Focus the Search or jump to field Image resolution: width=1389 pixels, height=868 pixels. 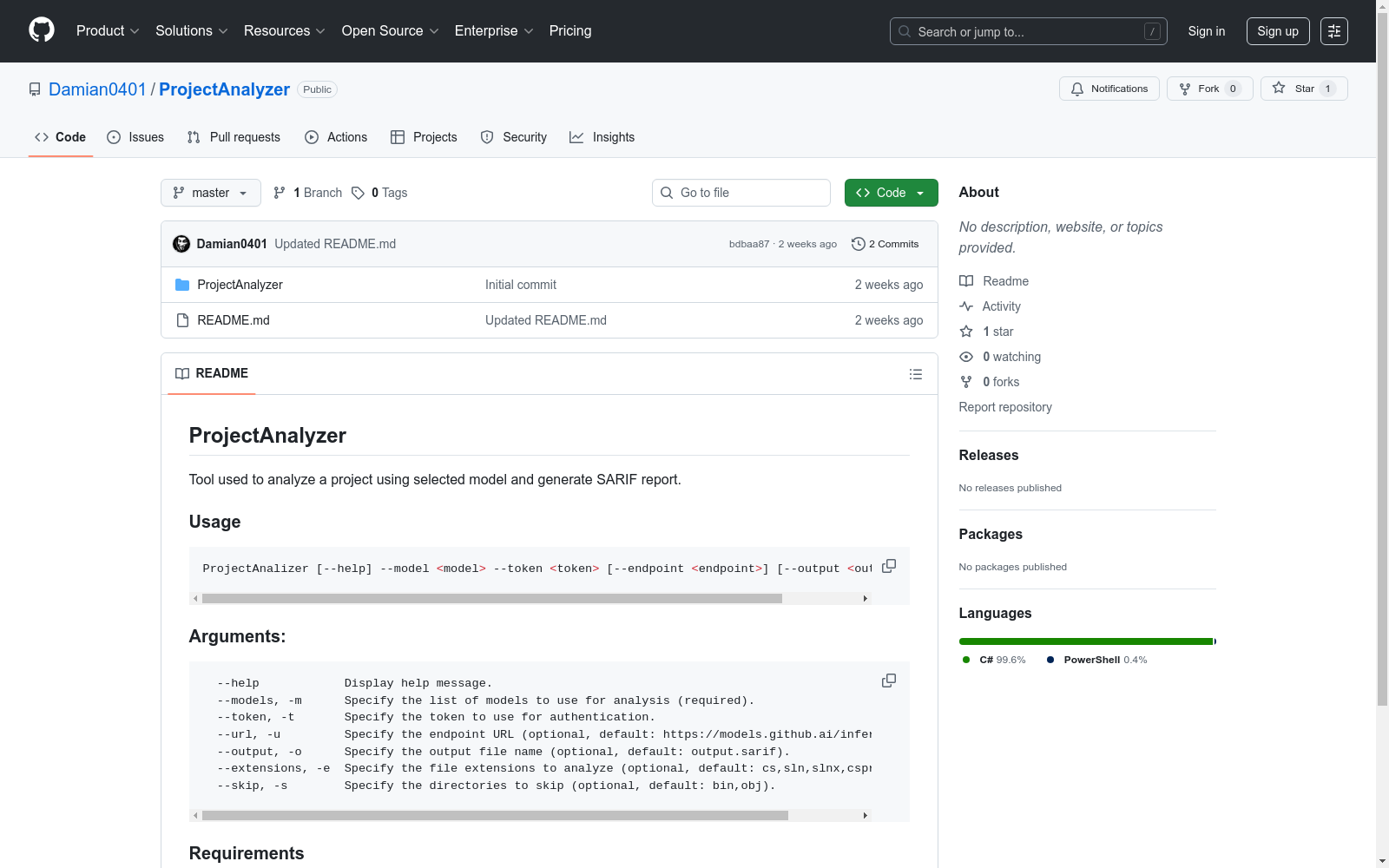pyautogui.click(x=1029, y=31)
